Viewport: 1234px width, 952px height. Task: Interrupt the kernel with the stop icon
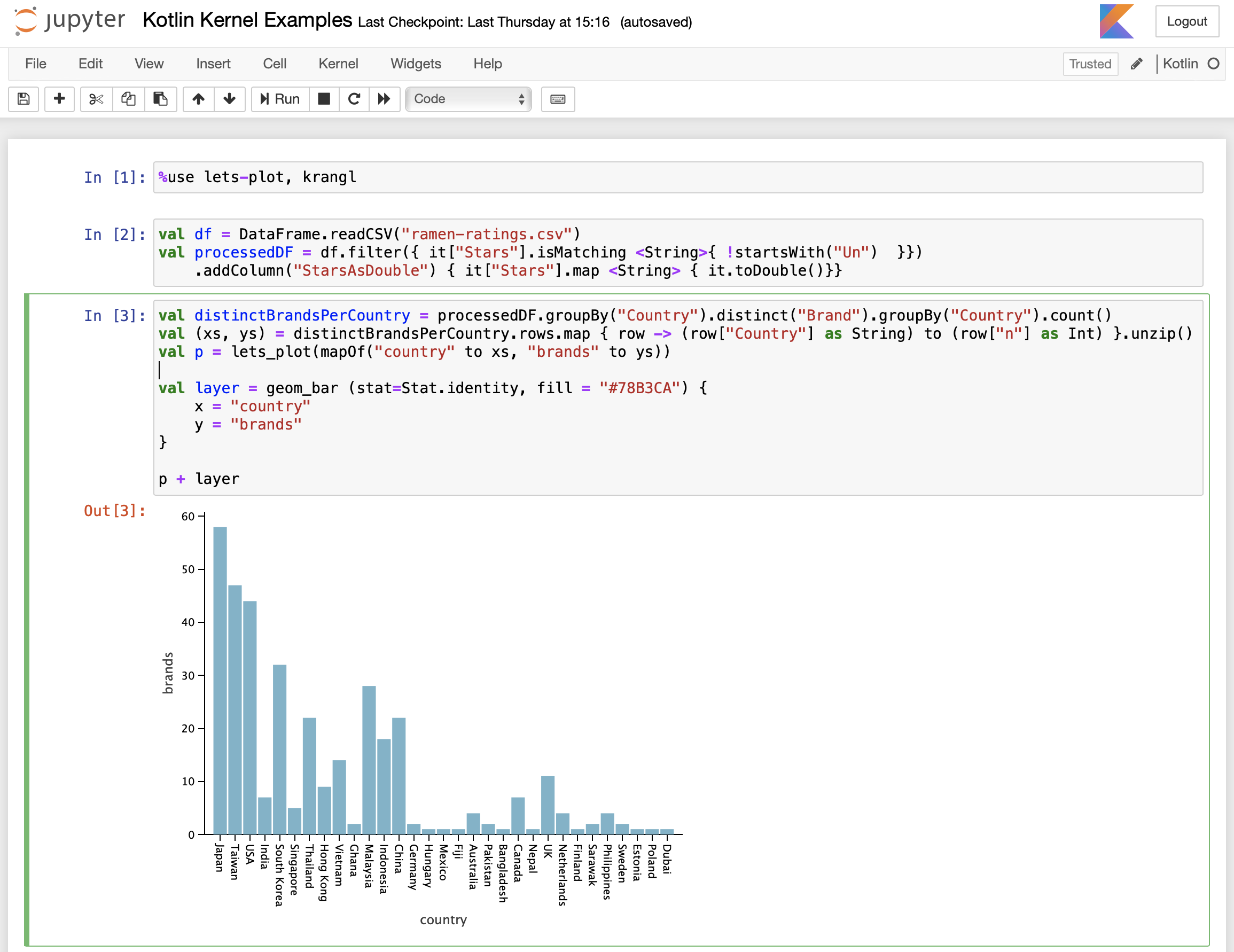coord(324,99)
